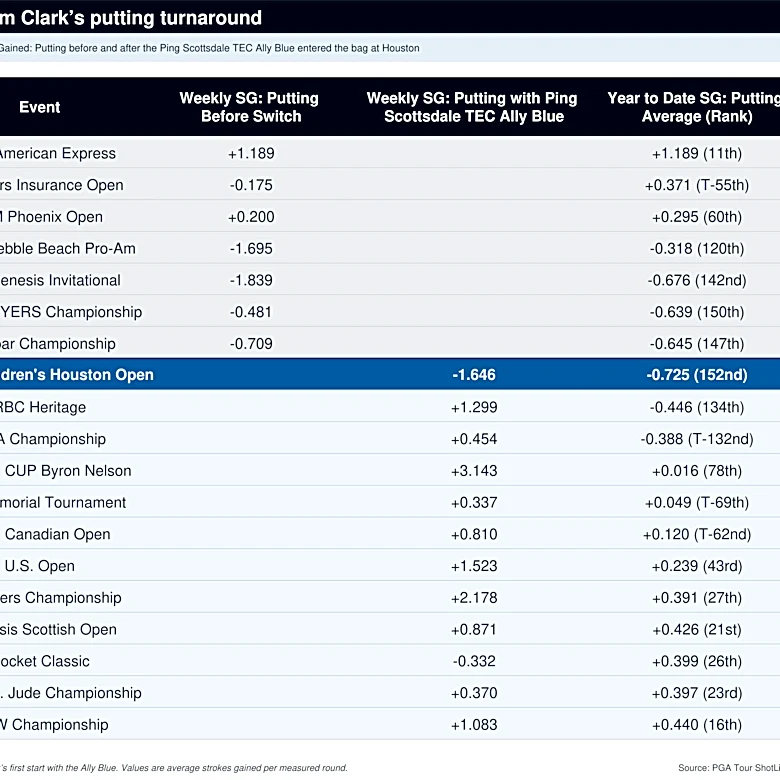This screenshot has height=780, width=780.
Task: Select '-0.318 (120th)' year-to-date value
Action: pos(697,249)
